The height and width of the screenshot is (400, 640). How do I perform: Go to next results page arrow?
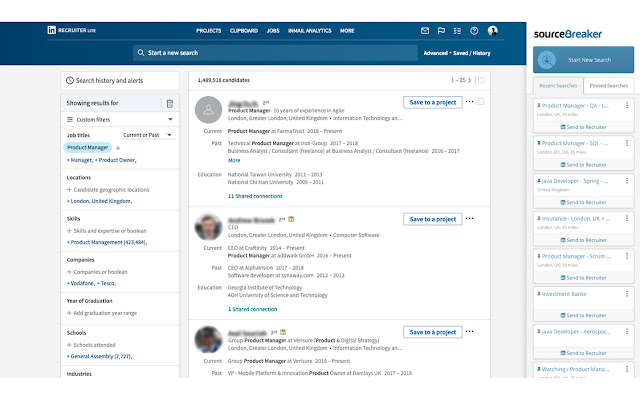coord(469,80)
